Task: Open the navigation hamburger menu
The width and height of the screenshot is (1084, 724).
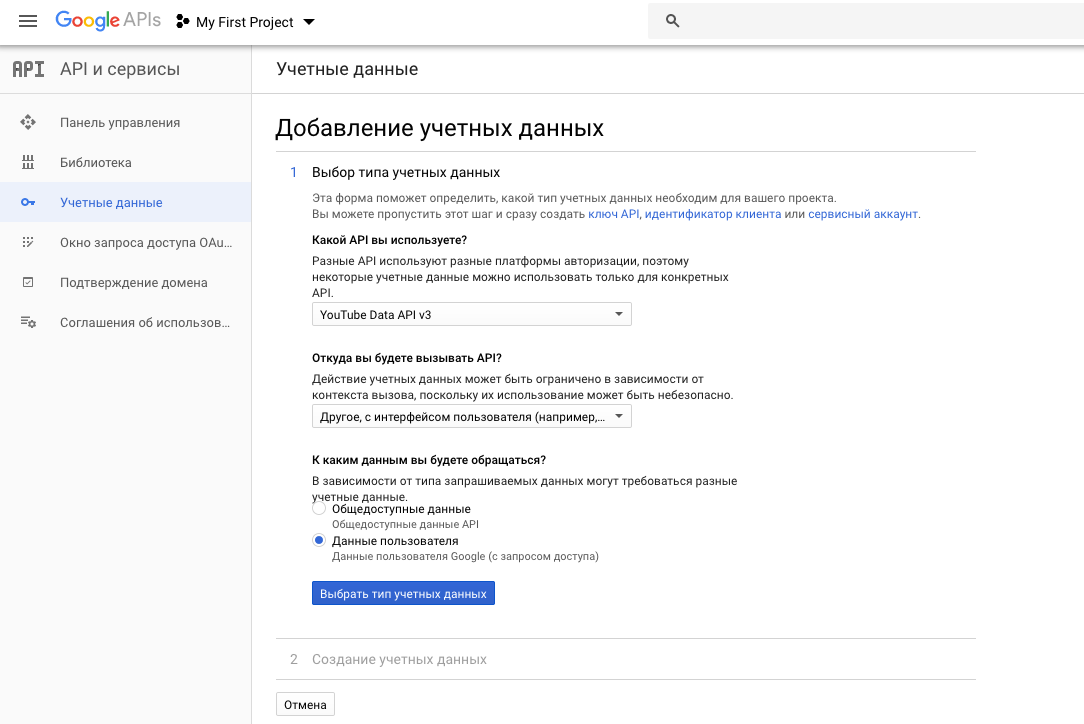Action: (x=27, y=21)
